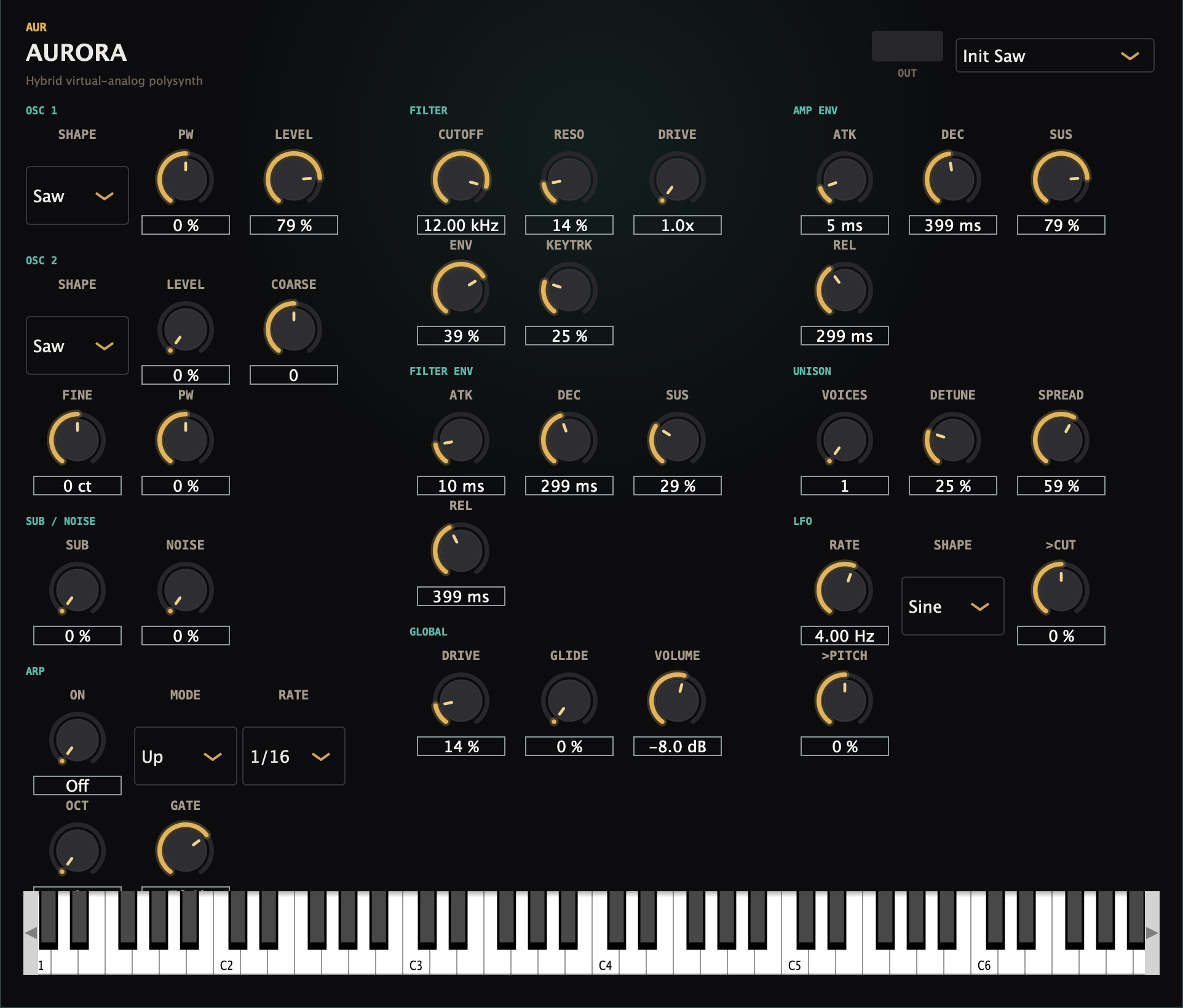1183x1008 pixels.
Task: Open the ARP mode Up dropdown
Action: point(186,756)
